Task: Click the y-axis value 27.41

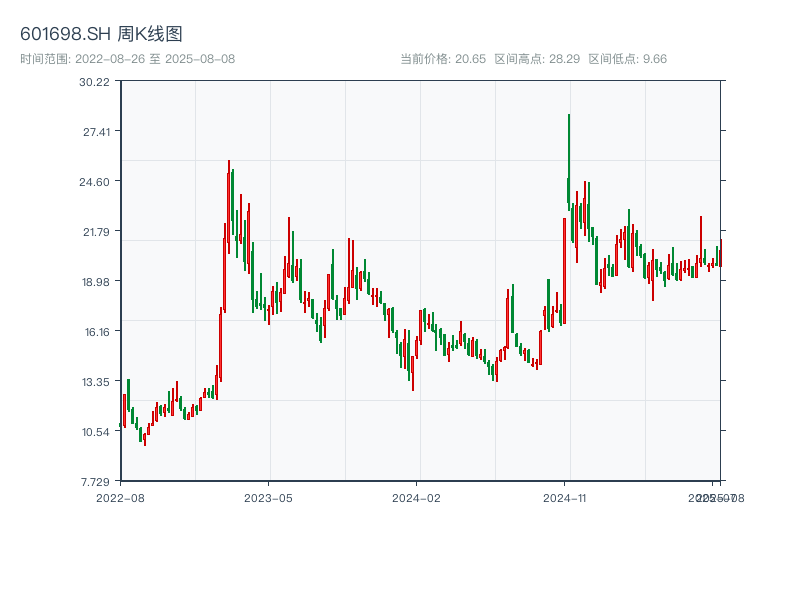Action: tap(96, 132)
